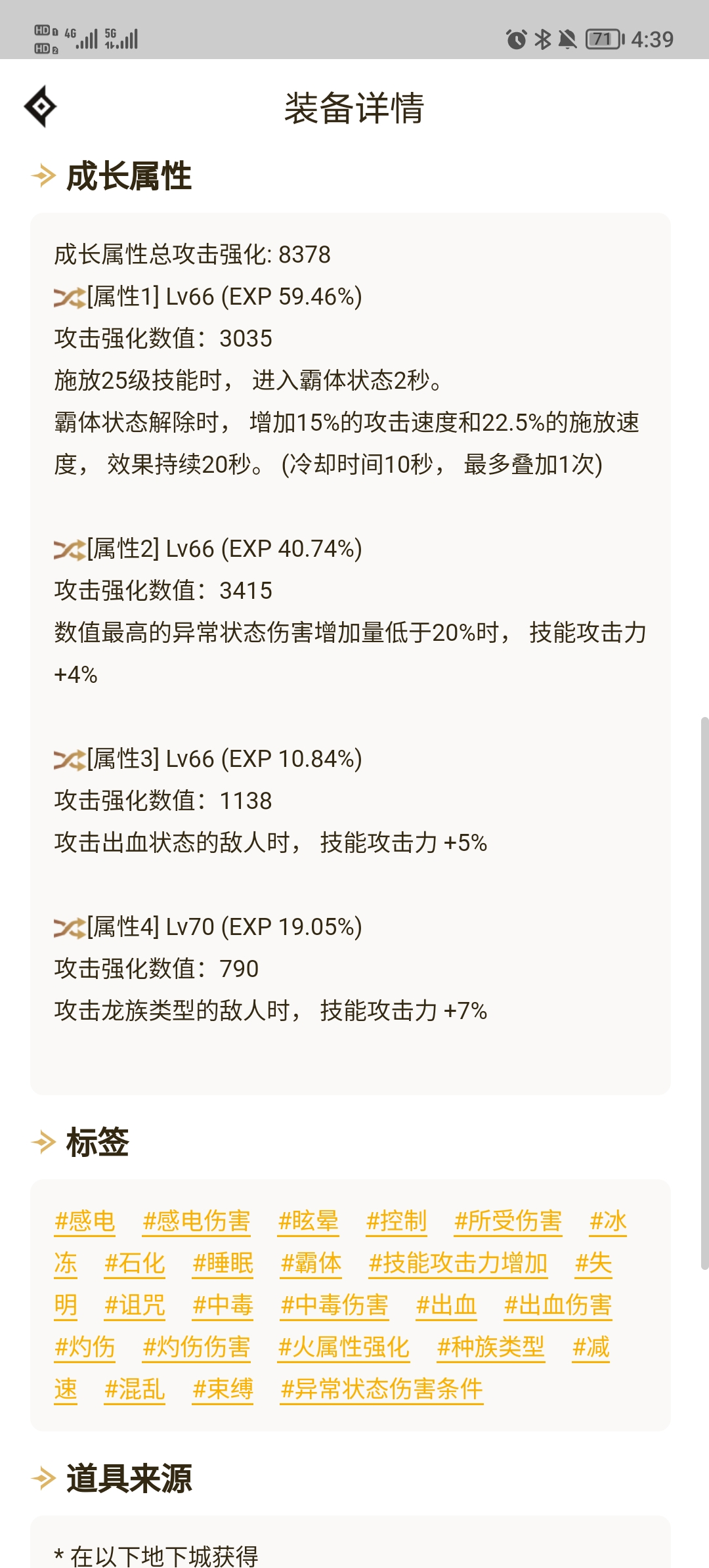Open the #霸体 tag link
The image size is (709, 1568).
[x=311, y=1263]
